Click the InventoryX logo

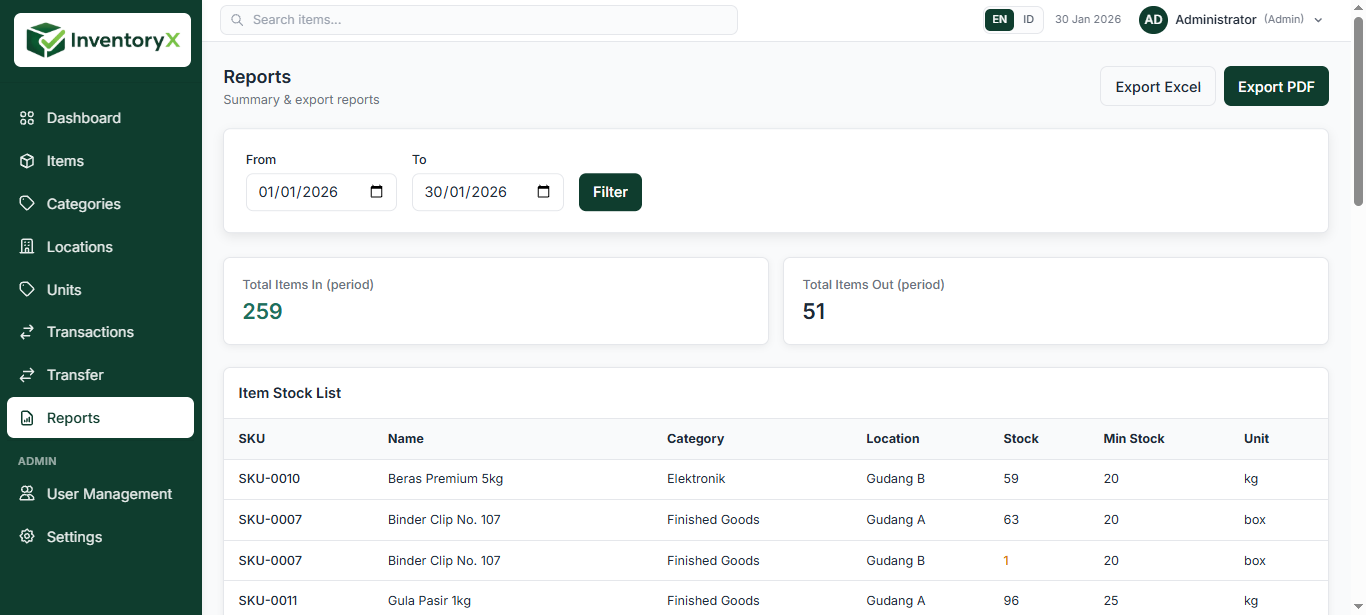[102, 40]
